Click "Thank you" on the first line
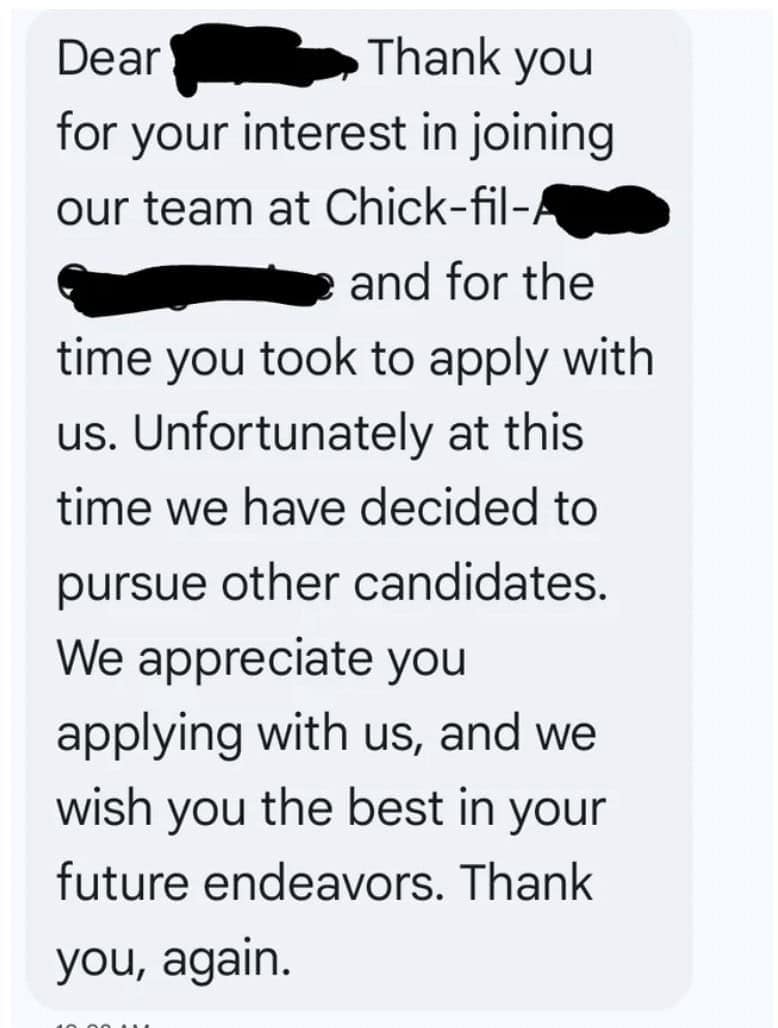The width and height of the screenshot is (778, 1028). tap(481, 59)
